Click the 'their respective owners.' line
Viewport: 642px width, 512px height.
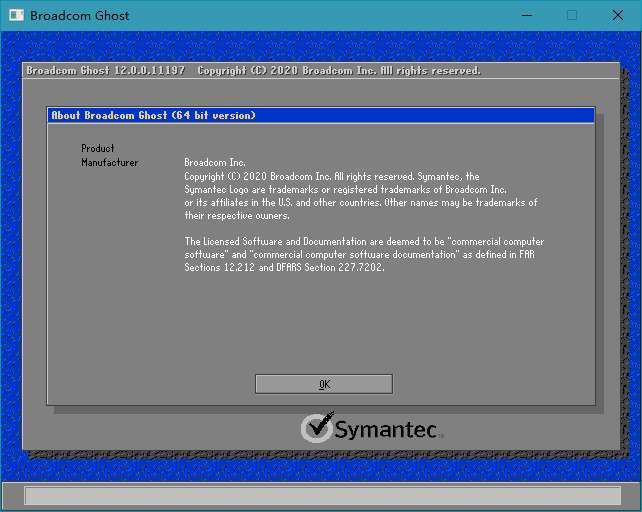pyautogui.click(x=237, y=215)
